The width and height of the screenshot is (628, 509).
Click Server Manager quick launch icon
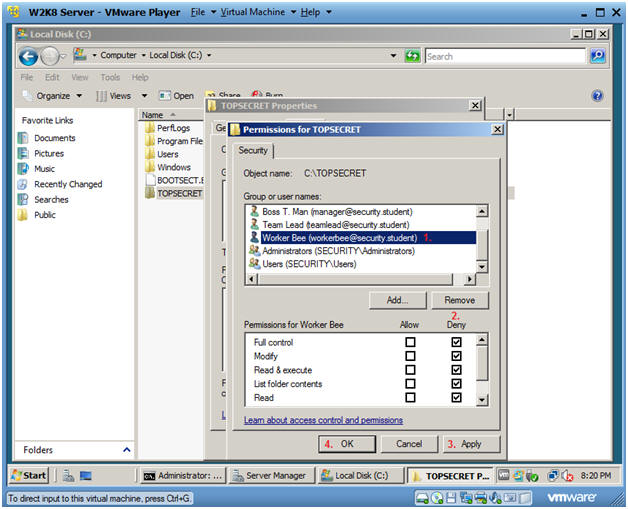[x=68, y=476]
